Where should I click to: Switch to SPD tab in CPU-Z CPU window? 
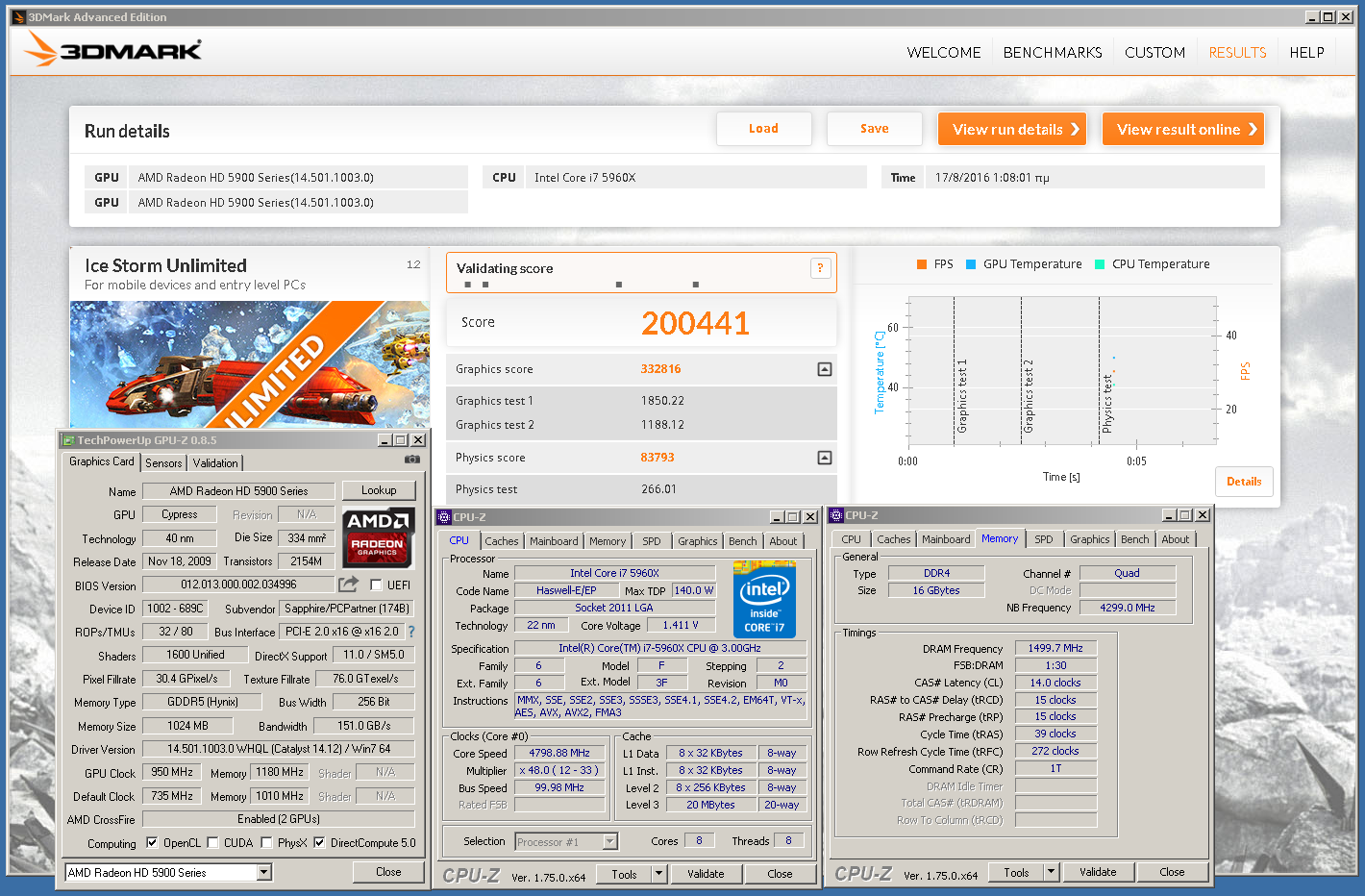click(652, 541)
